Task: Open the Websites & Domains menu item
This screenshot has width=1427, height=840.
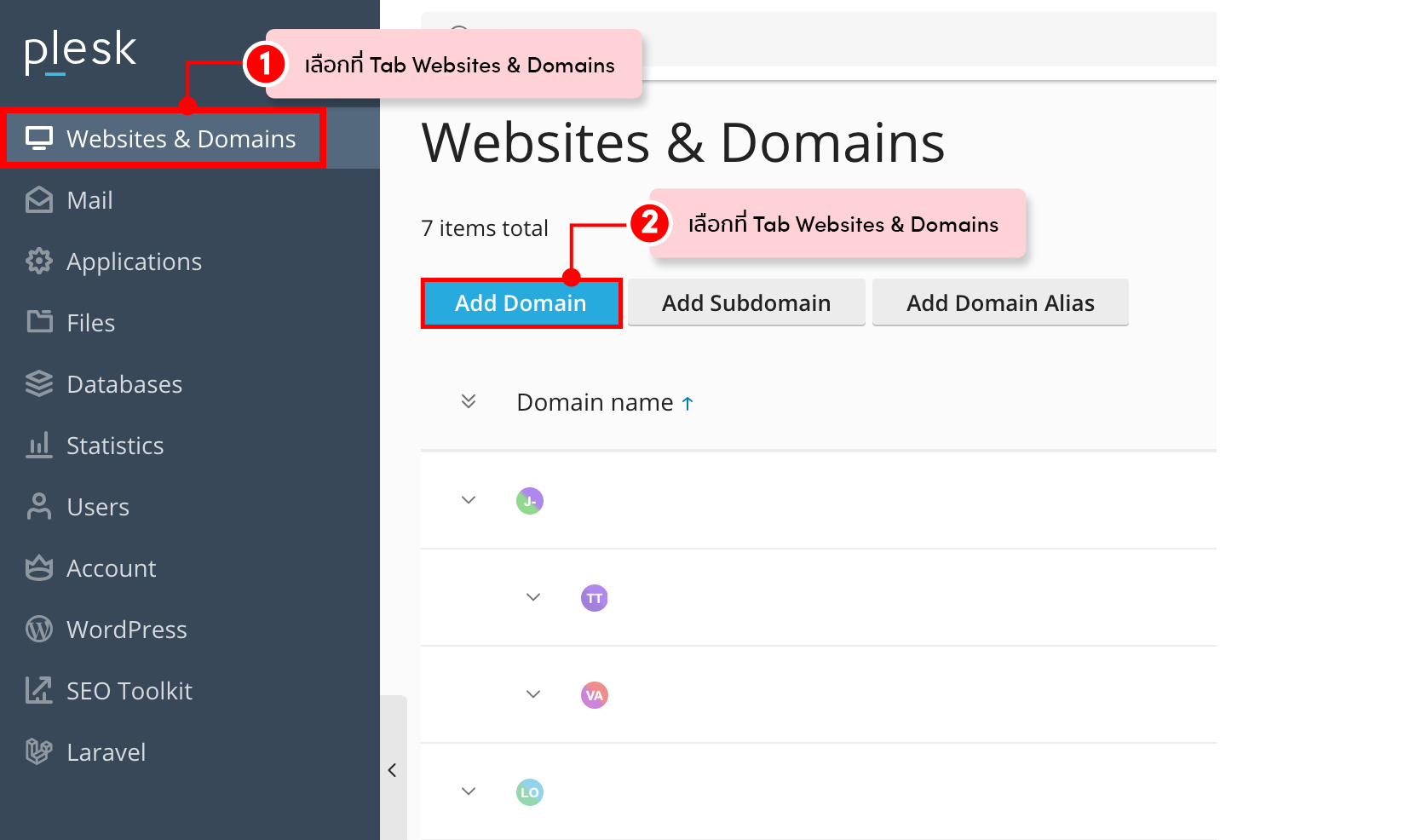Action: [190, 138]
